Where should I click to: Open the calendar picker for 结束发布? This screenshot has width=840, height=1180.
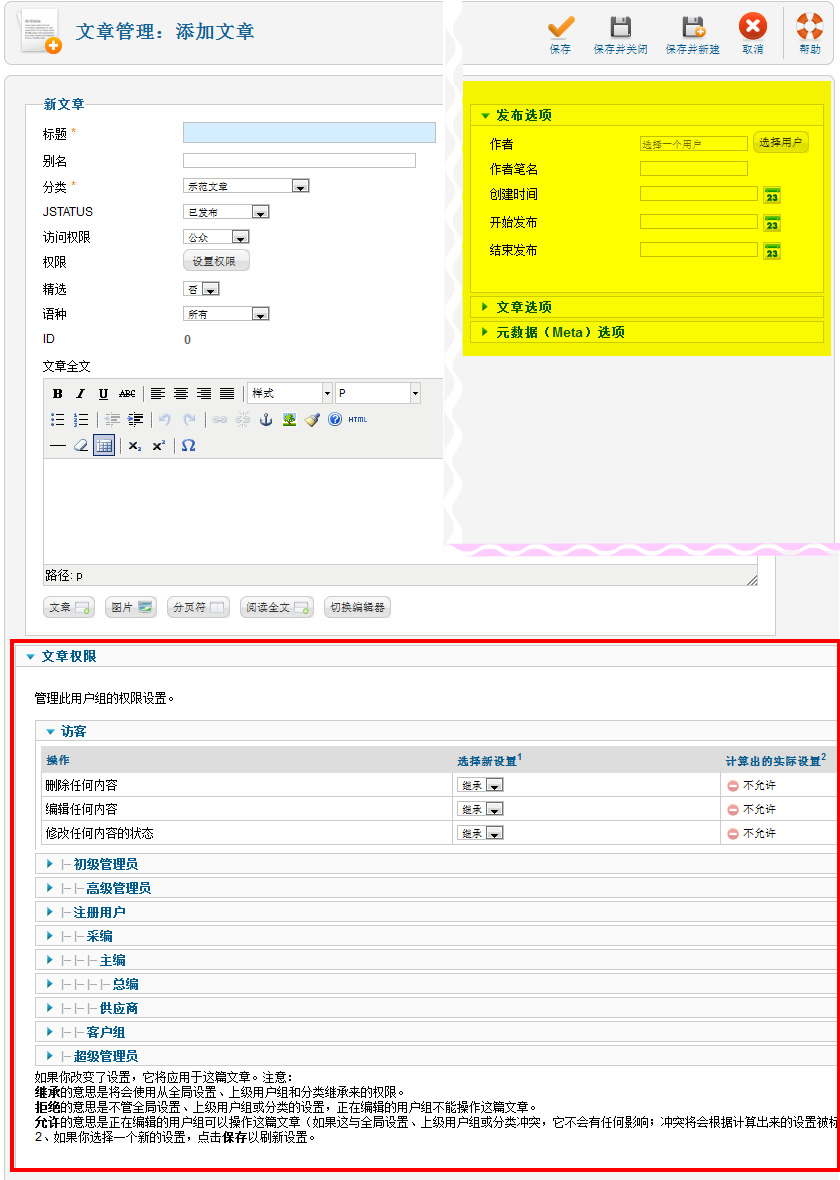pyautogui.click(x=772, y=251)
